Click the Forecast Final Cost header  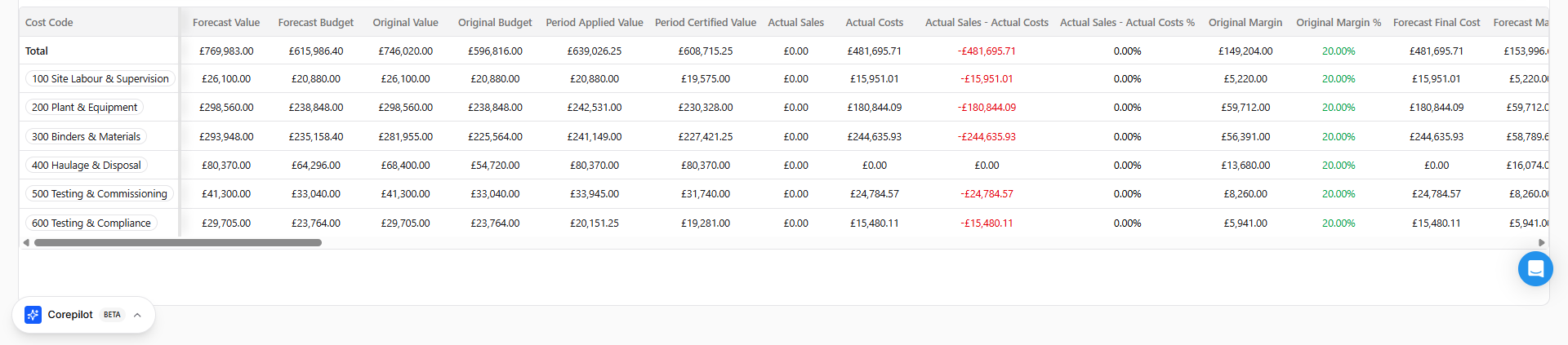(1437, 23)
